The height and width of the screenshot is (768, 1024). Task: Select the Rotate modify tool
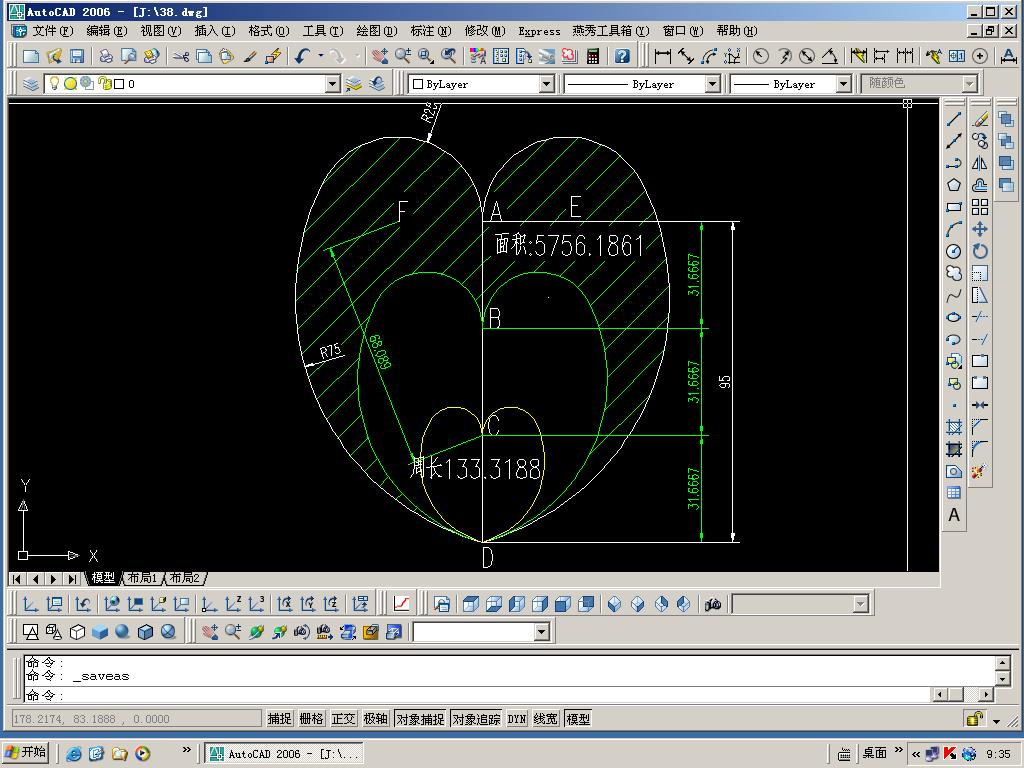click(x=980, y=251)
